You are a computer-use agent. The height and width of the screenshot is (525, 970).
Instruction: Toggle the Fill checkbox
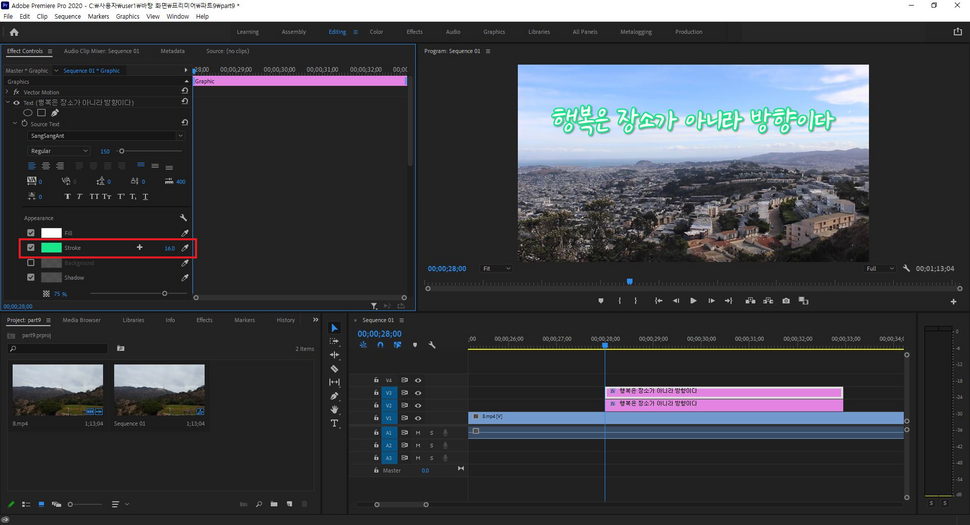click(31, 233)
